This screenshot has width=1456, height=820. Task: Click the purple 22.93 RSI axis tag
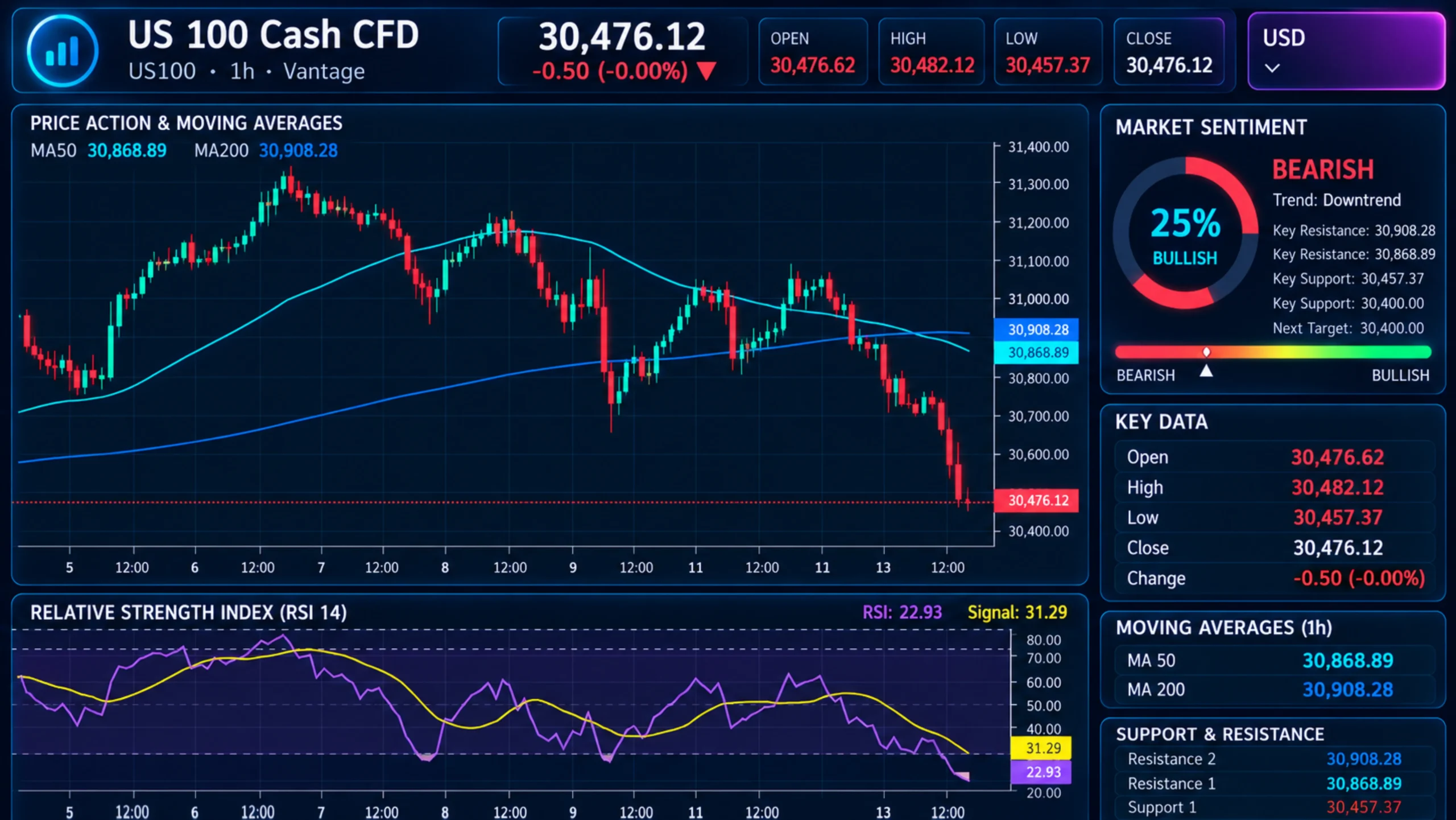pos(1041,772)
